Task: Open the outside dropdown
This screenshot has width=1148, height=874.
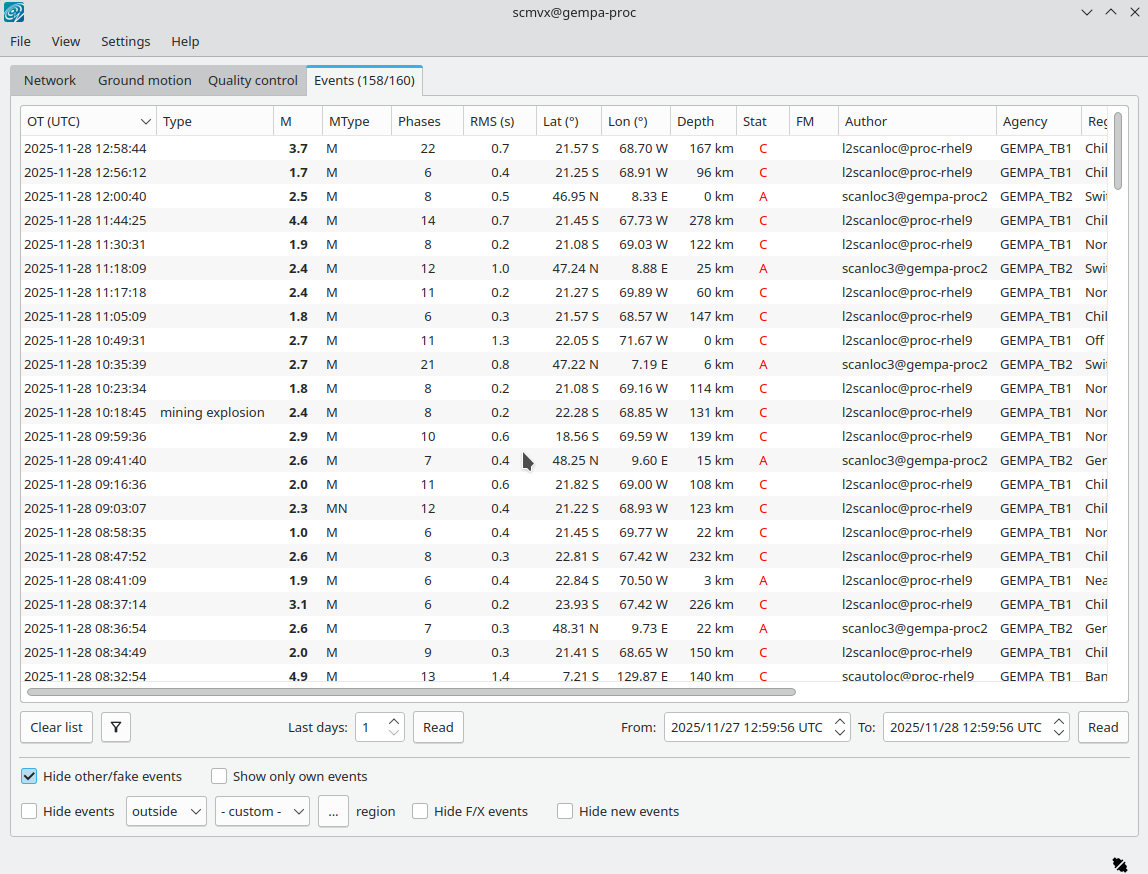Action: click(166, 811)
